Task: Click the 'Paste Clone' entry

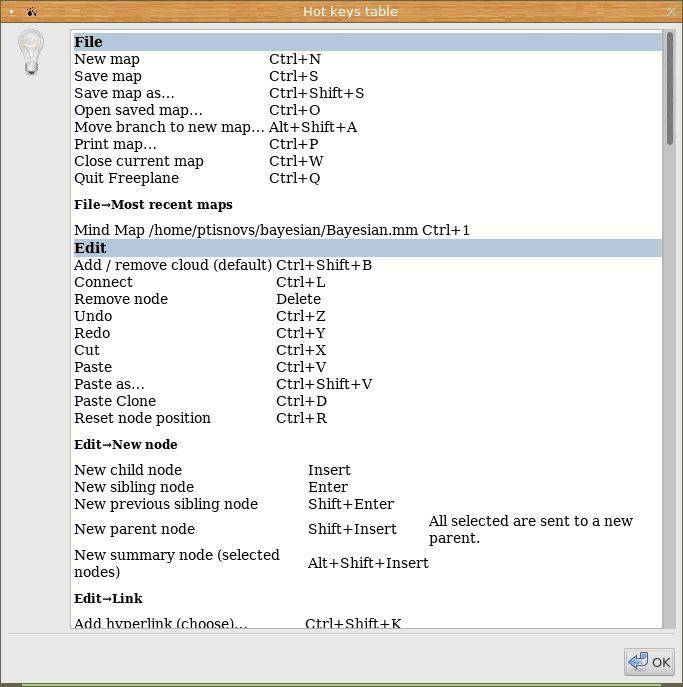Action: (x=115, y=401)
